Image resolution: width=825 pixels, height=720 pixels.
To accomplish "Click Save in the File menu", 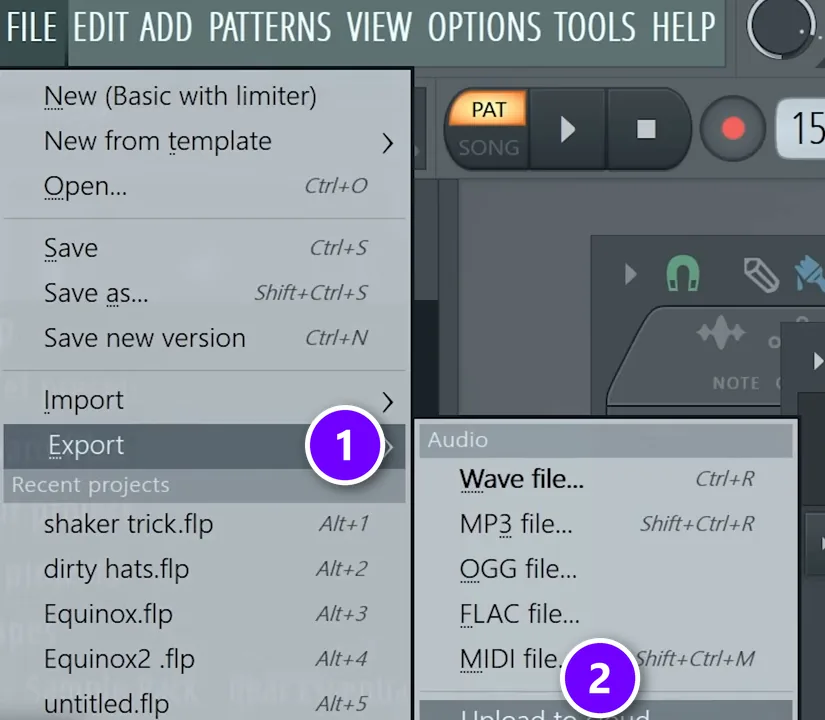I will pyautogui.click(x=205, y=248).
